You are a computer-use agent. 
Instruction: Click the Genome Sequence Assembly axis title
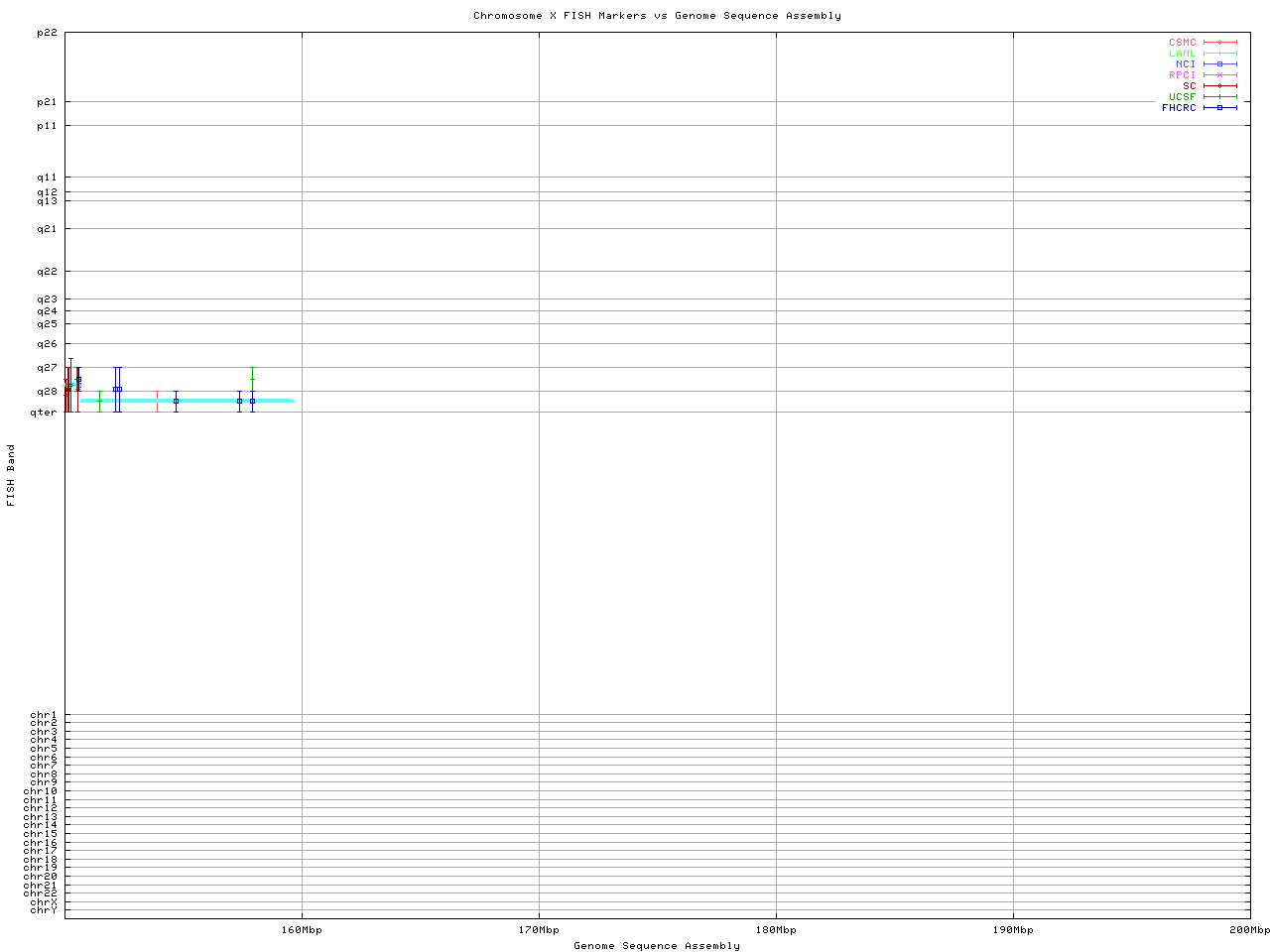(657, 946)
